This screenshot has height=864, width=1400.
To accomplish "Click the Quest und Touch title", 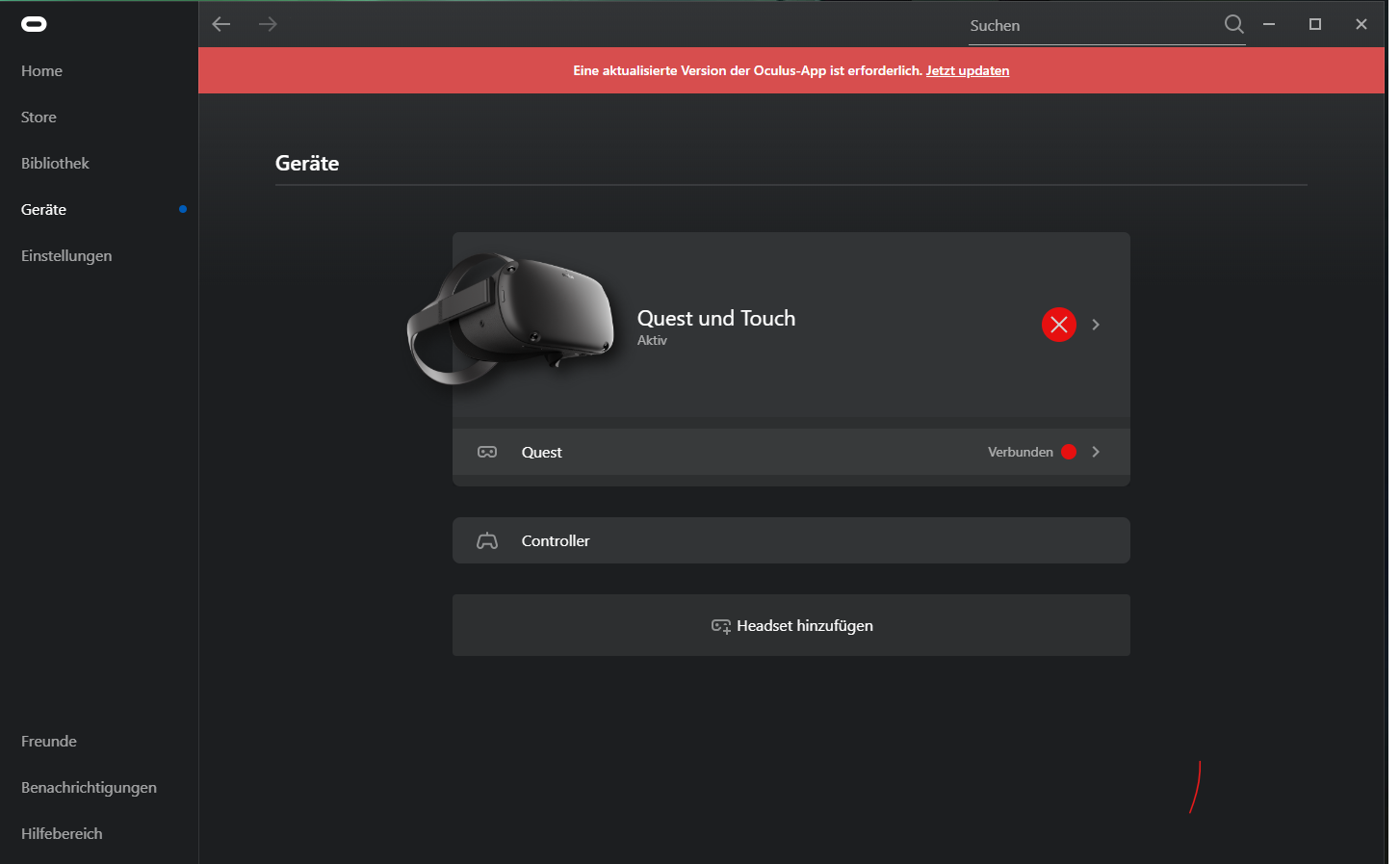I will [x=716, y=318].
